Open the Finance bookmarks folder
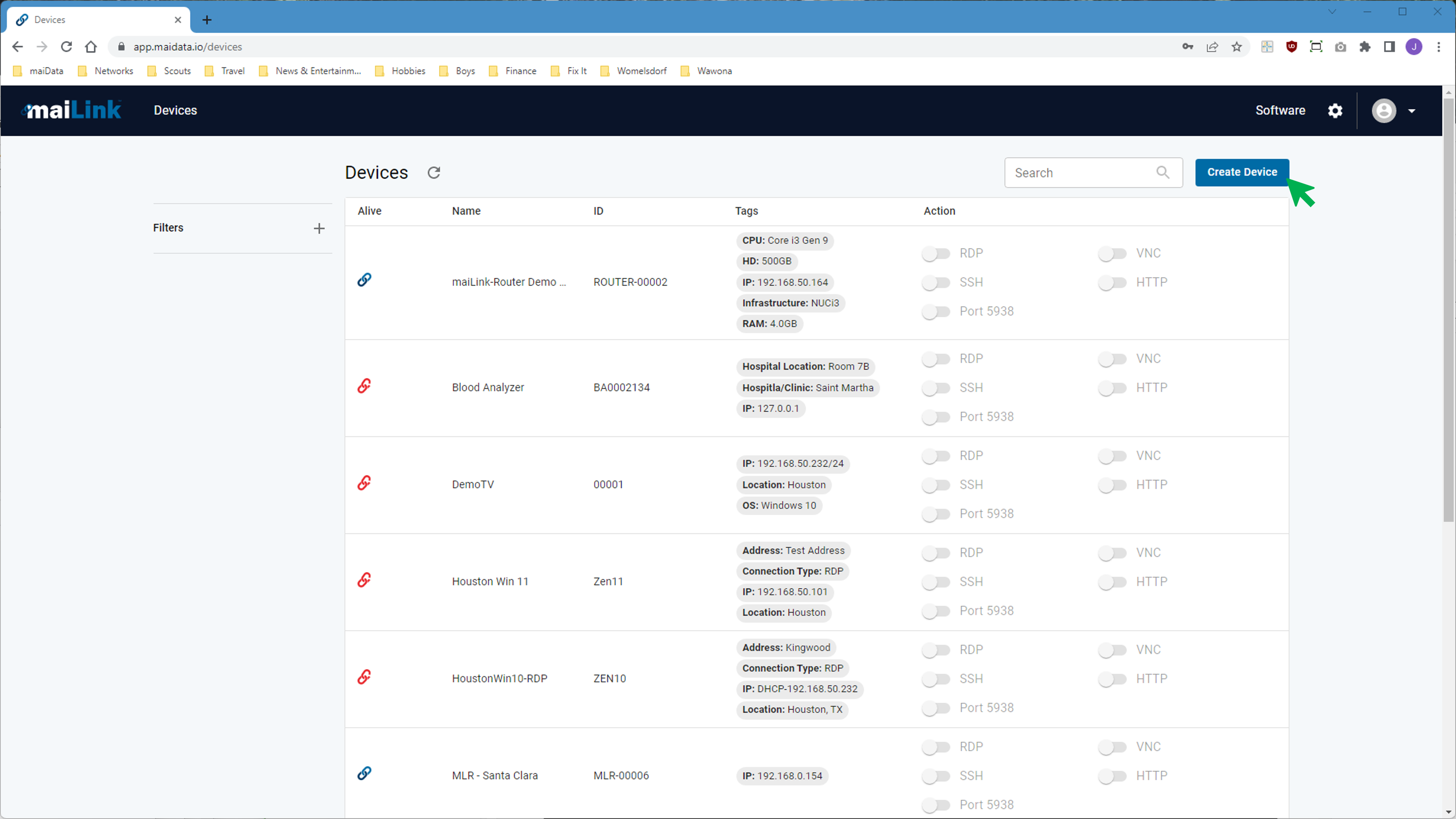This screenshot has height=819, width=1456. (512, 71)
